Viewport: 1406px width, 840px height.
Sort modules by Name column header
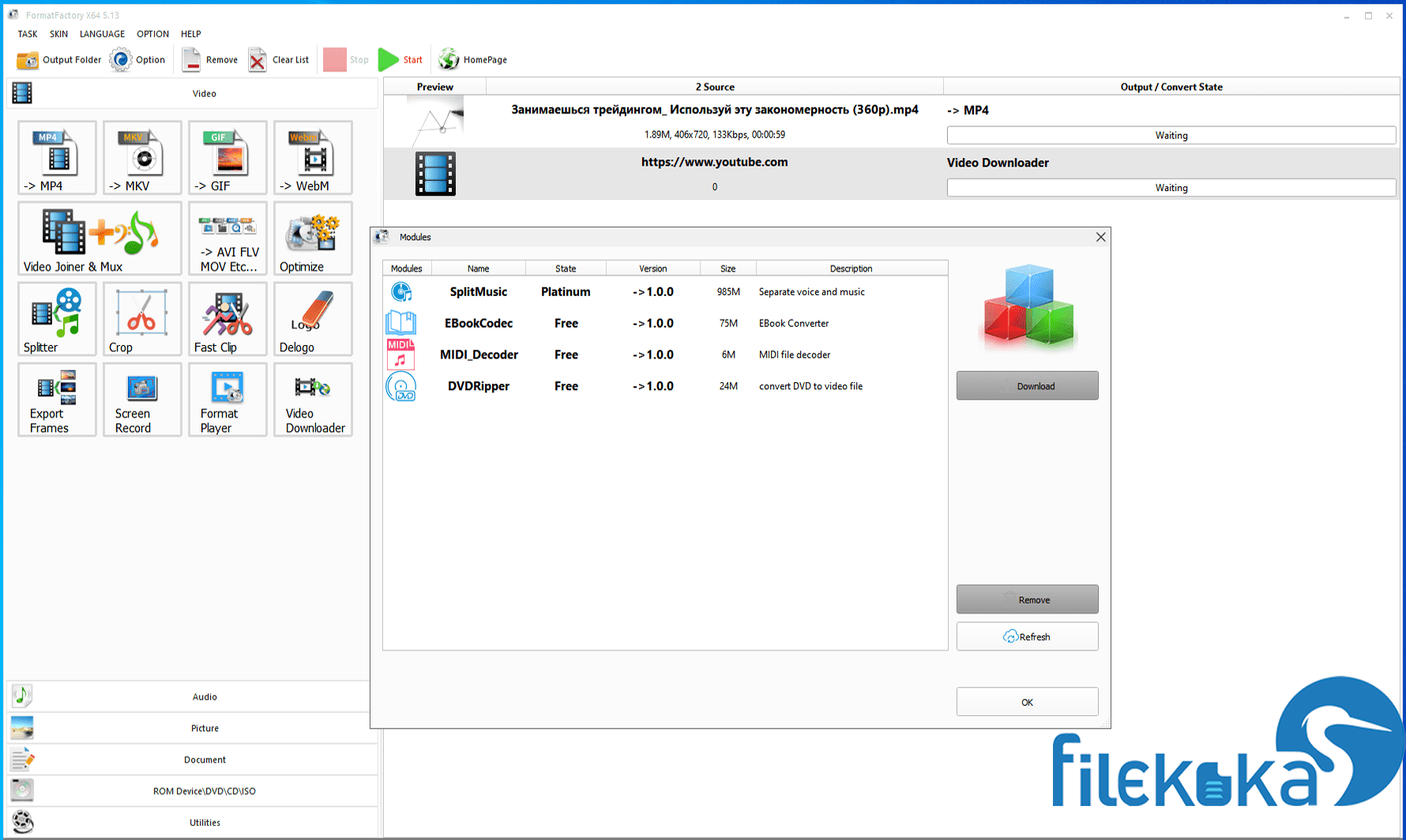point(478,268)
